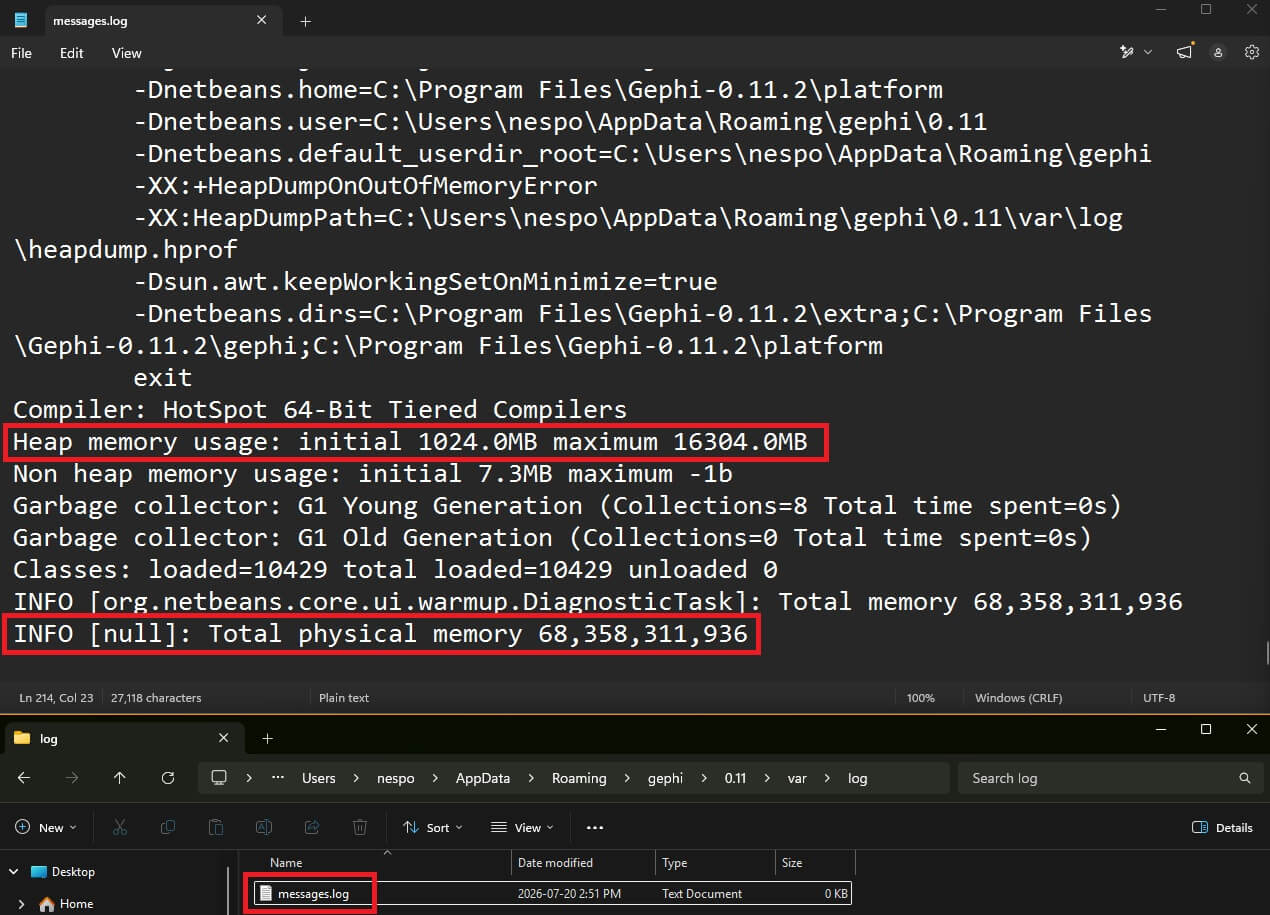Click the 100% zoom level in status bar
The width and height of the screenshot is (1270, 915).
coord(921,698)
